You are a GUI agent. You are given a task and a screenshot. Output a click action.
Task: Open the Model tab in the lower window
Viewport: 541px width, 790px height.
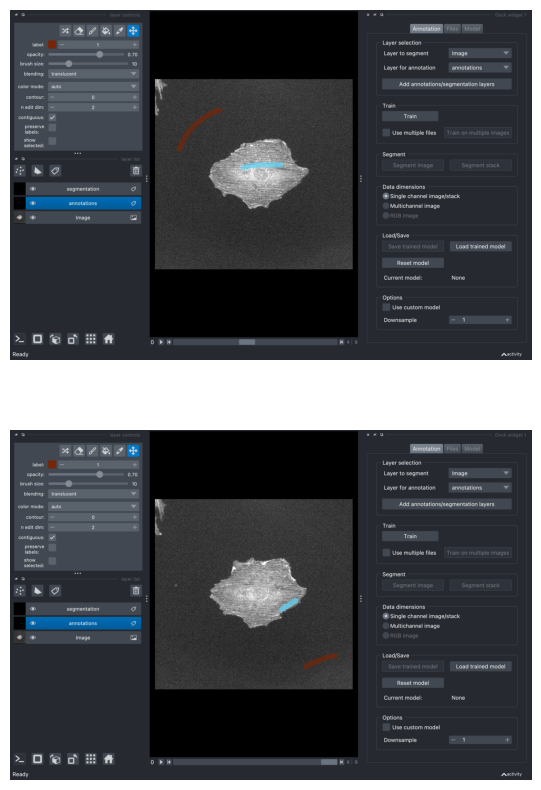coord(472,449)
